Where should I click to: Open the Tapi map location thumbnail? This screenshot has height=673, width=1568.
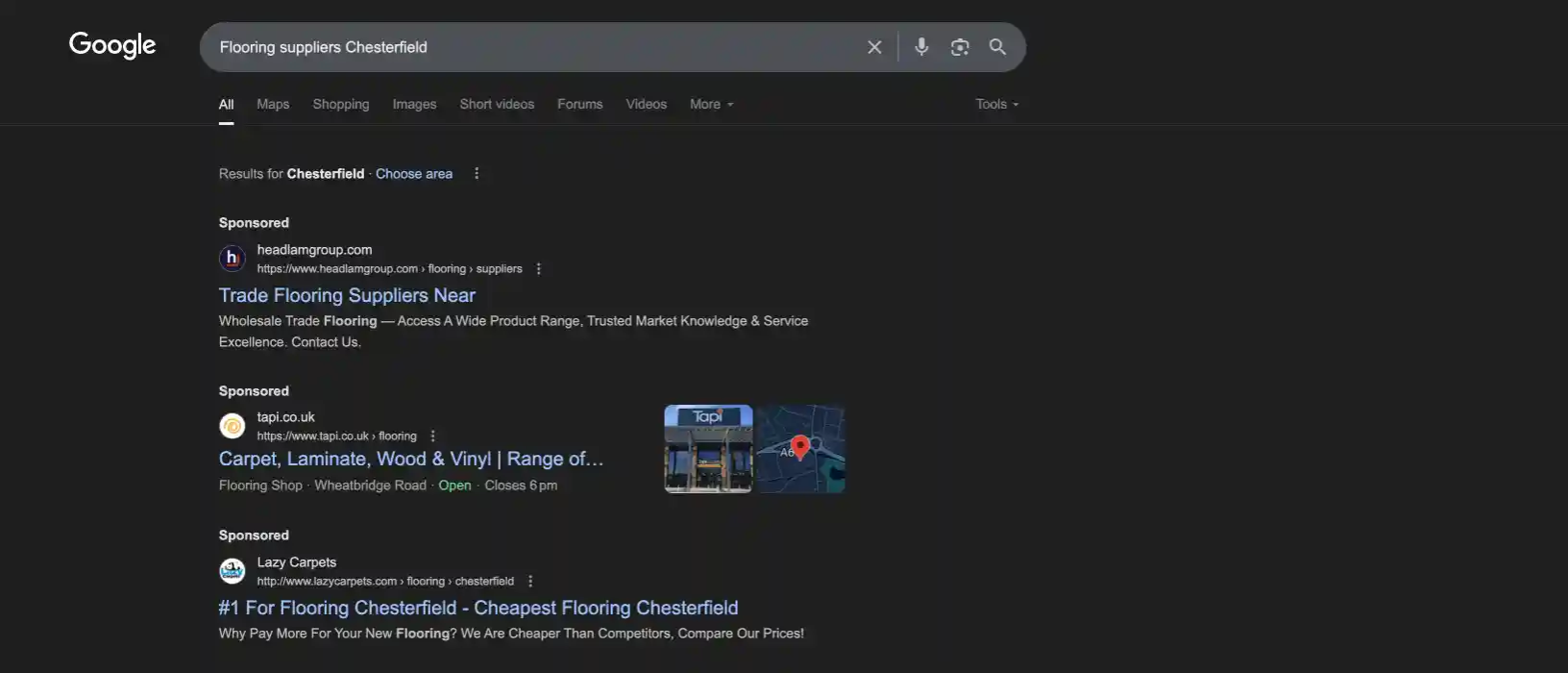(800, 449)
